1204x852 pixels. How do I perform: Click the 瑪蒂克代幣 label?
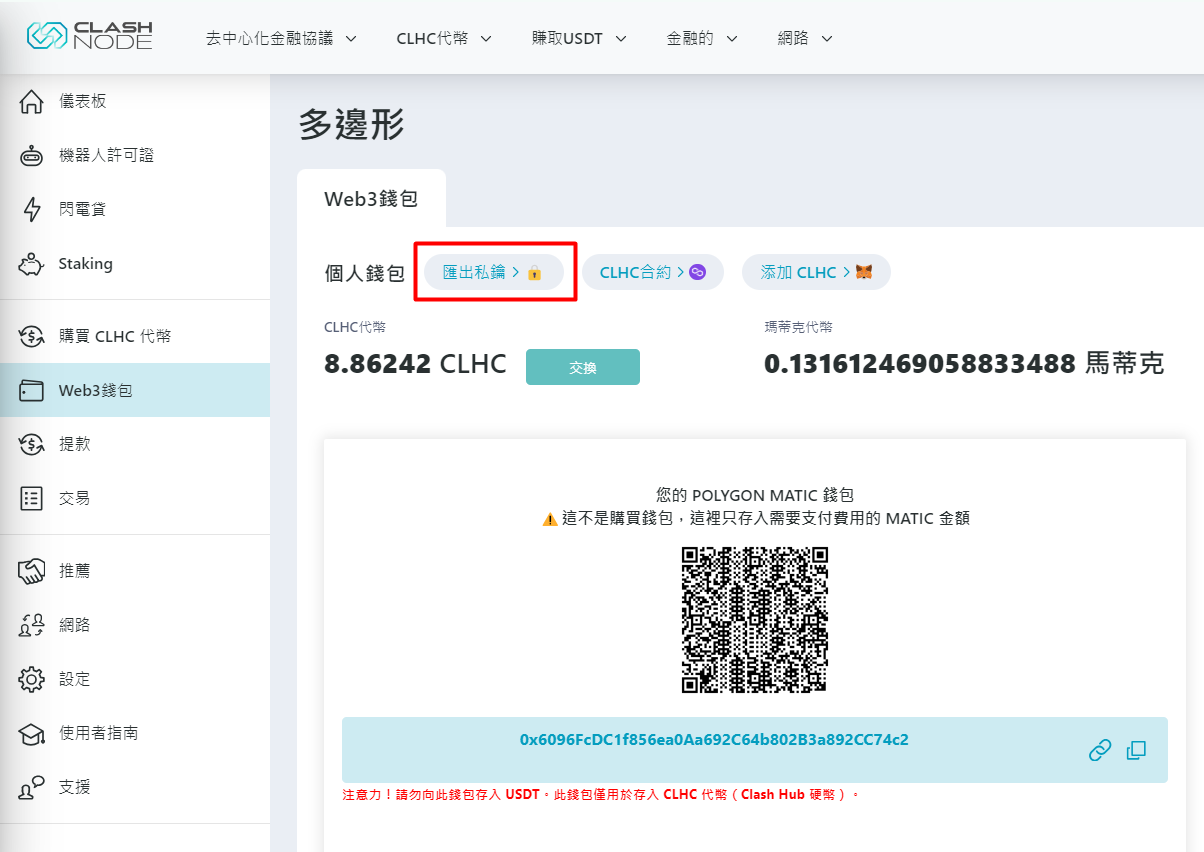798,327
